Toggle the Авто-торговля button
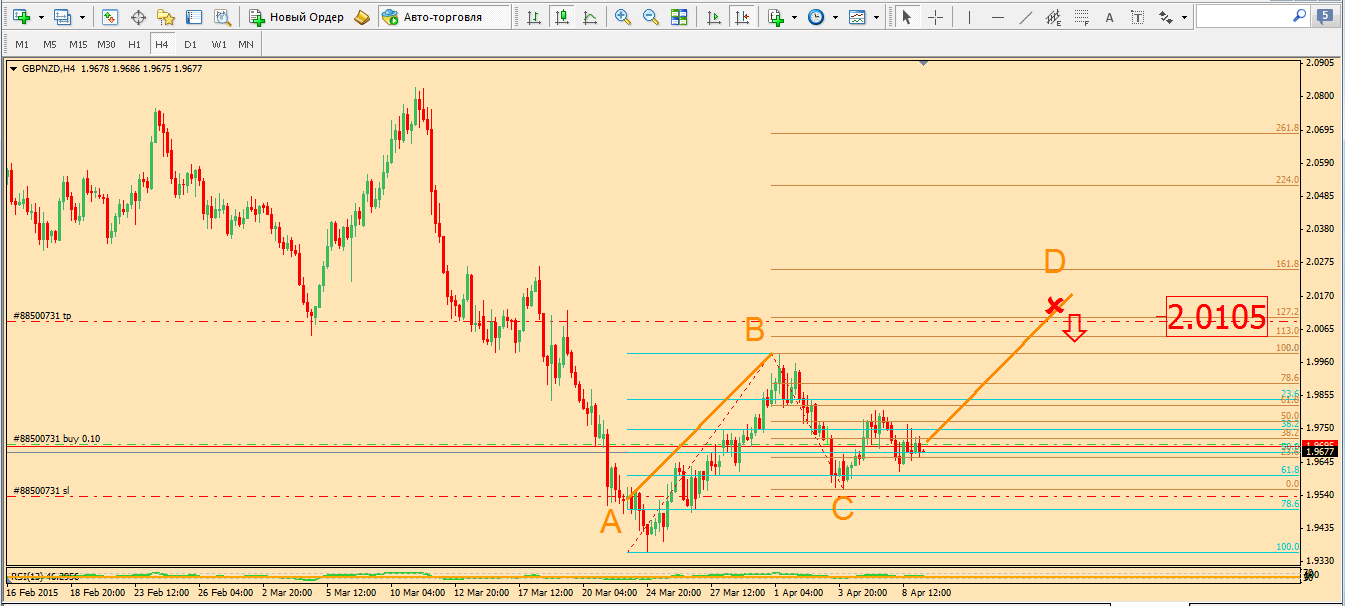Screen dimensions: 1345x606 [x=444, y=17]
